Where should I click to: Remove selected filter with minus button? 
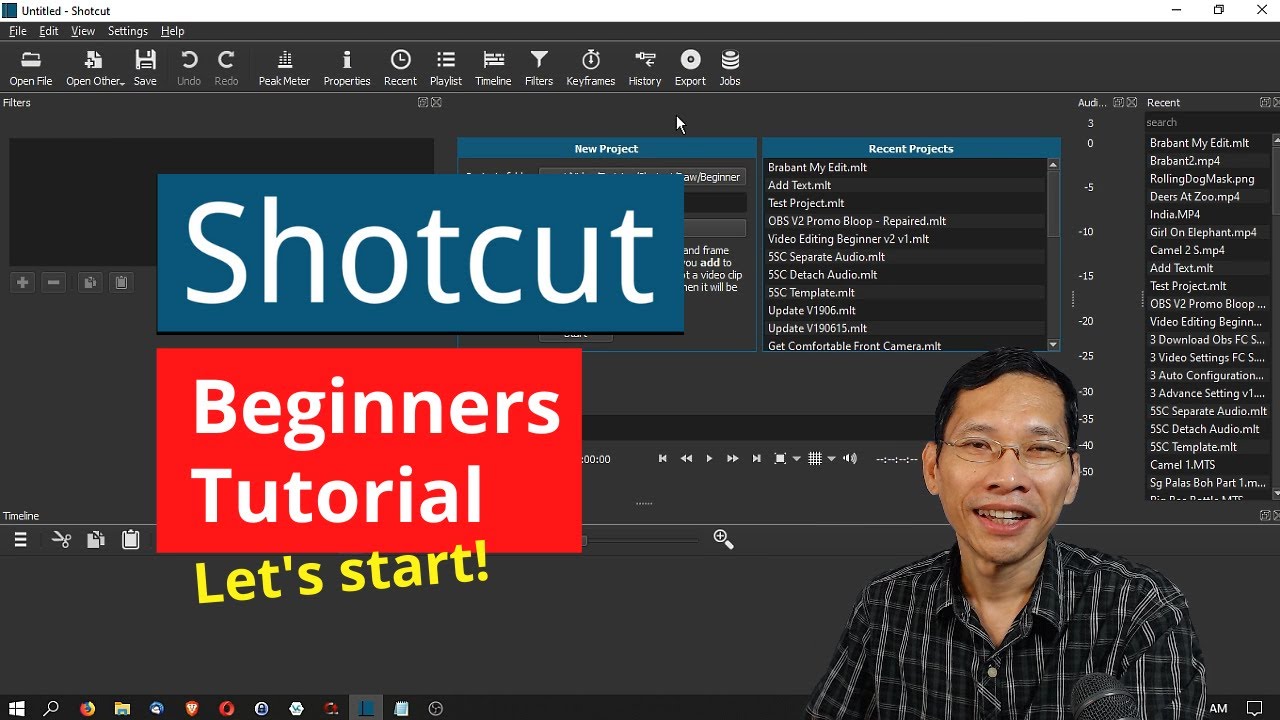point(54,283)
